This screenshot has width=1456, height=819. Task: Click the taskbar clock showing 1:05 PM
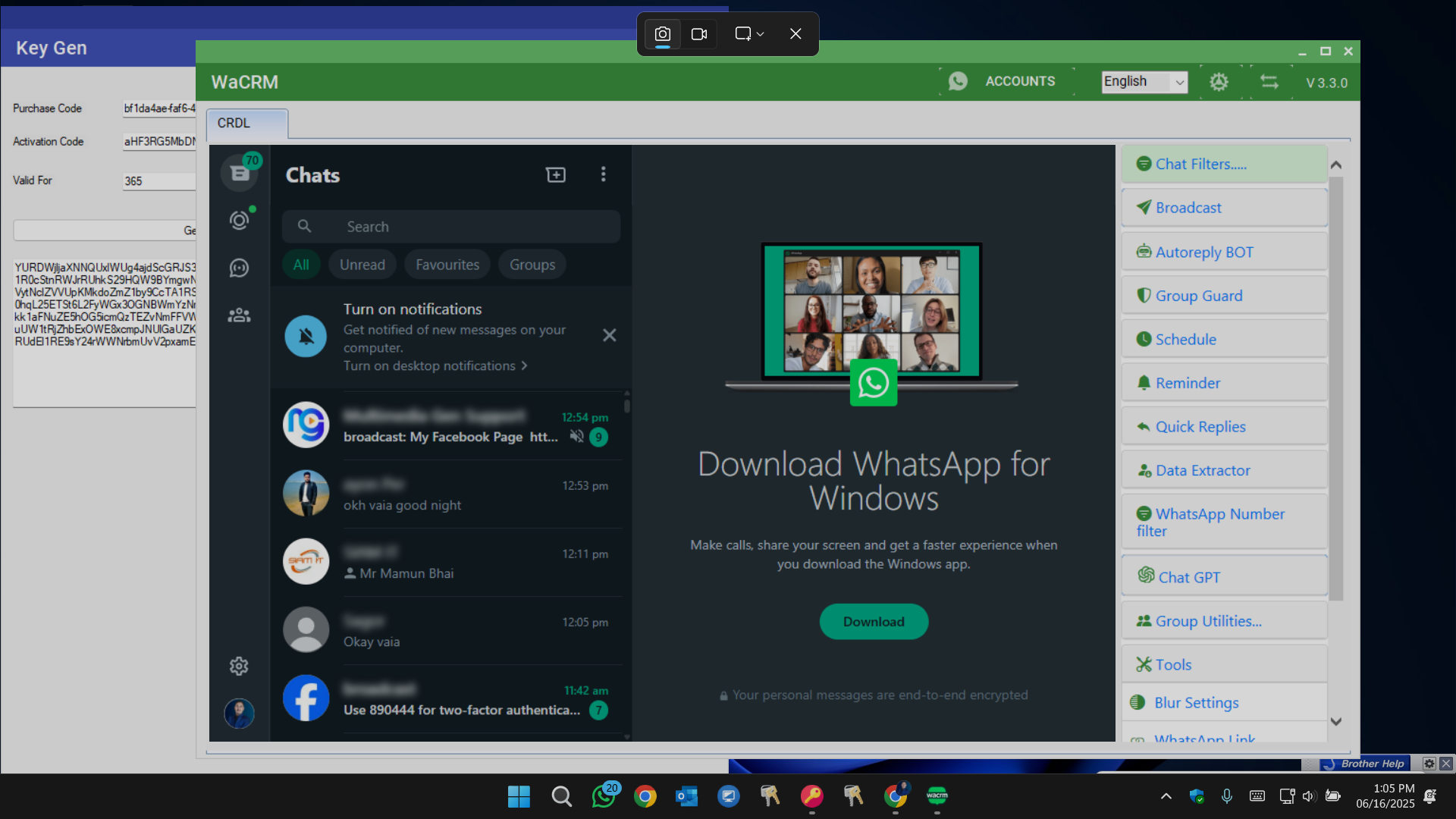tap(1385, 796)
